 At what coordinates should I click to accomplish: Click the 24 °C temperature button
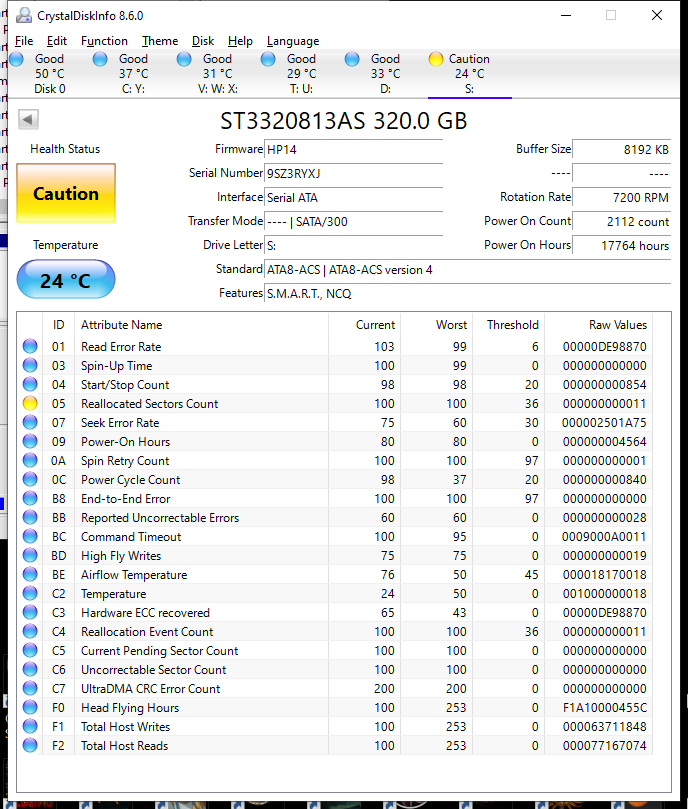pyautogui.click(x=66, y=280)
